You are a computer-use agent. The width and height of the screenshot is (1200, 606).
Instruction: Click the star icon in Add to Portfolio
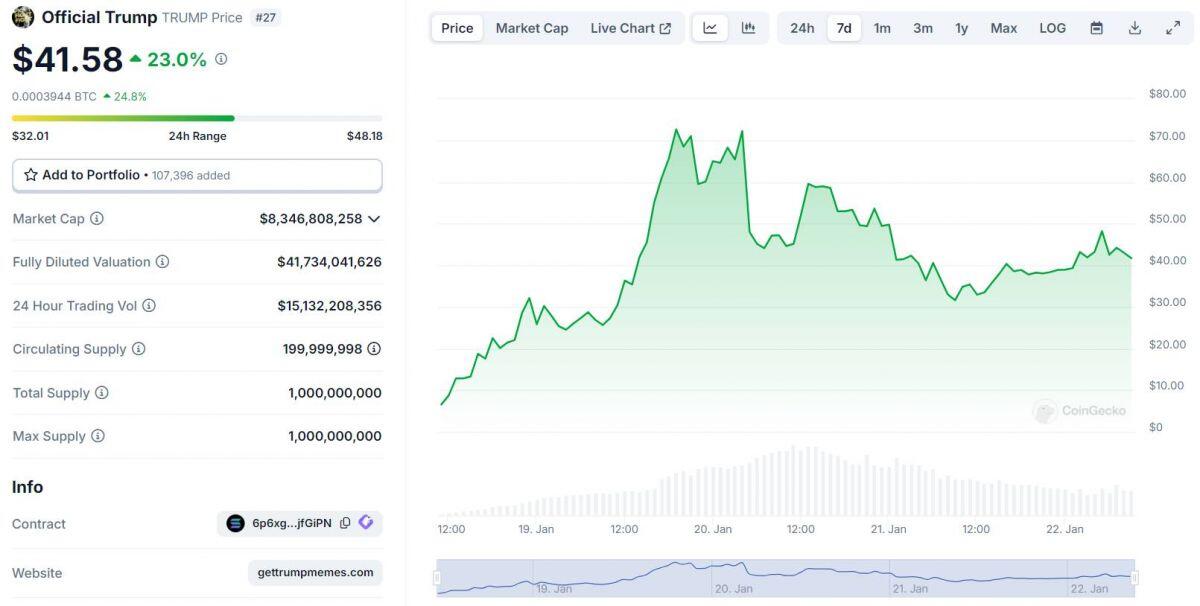click(31, 175)
